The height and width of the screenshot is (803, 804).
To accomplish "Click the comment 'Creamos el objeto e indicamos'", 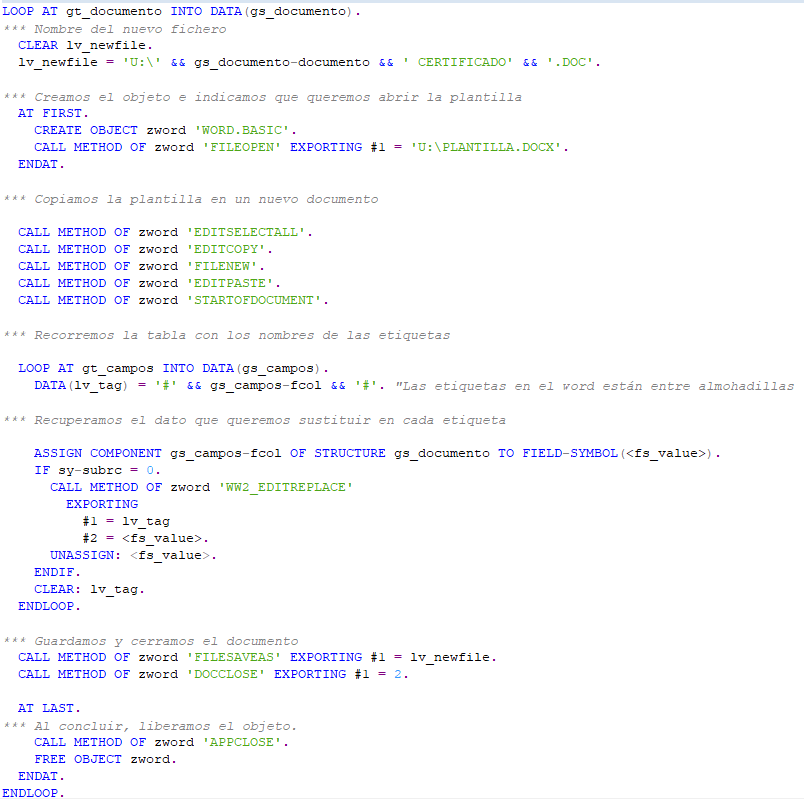I will (262, 97).
